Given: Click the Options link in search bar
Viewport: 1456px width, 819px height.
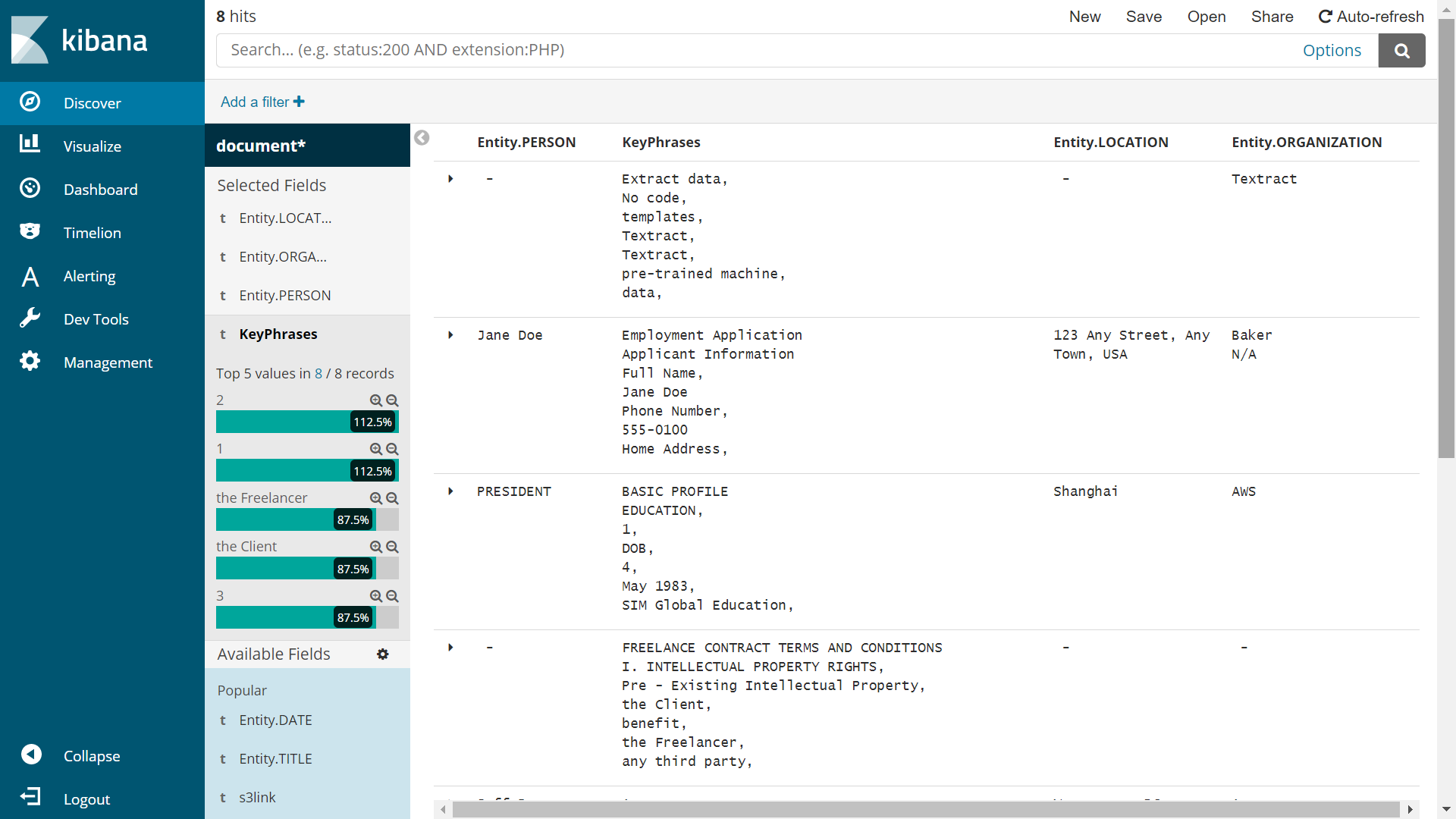Looking at the screenshot, I should point(1332,51).
